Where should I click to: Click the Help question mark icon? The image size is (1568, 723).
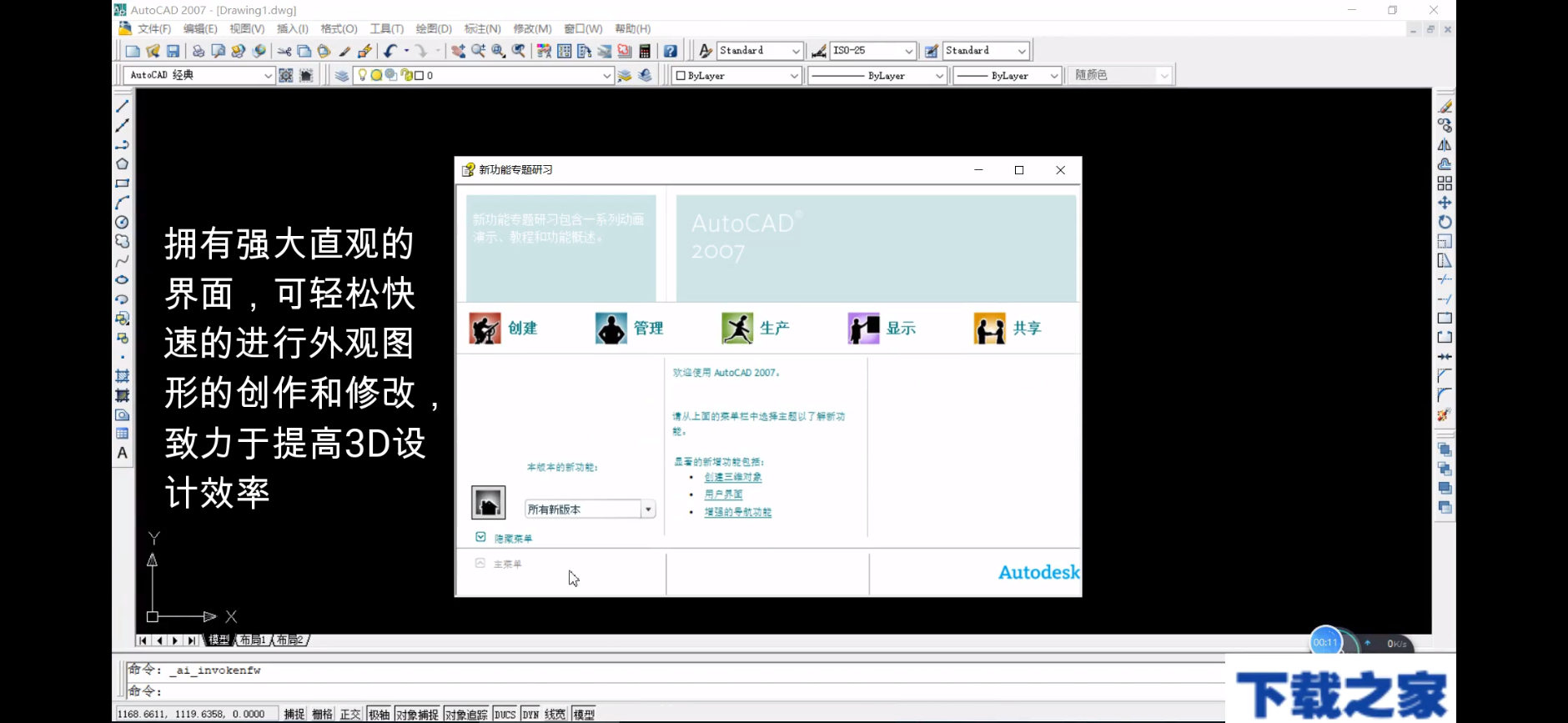[x=670, y=51]
